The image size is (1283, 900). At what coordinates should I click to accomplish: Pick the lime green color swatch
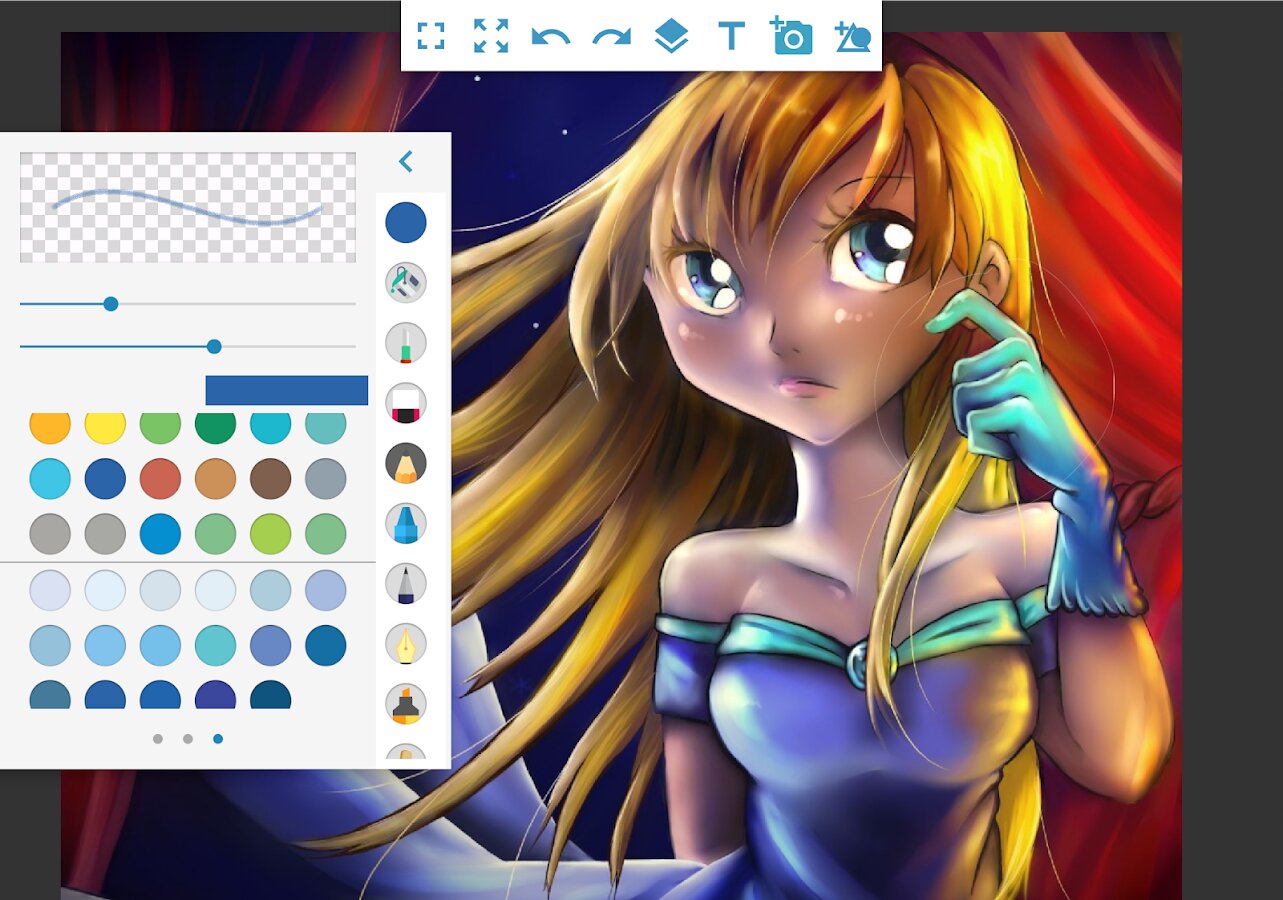[270, 534]
